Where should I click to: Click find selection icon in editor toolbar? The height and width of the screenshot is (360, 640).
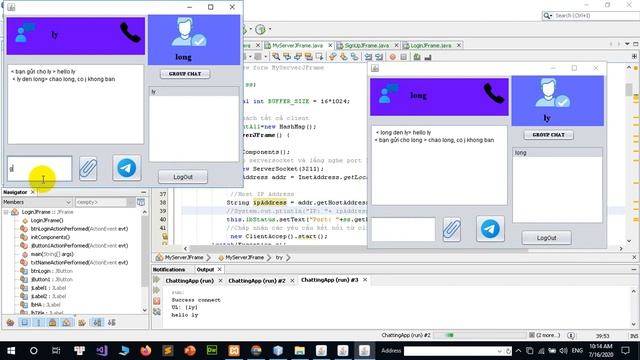(276, 56)
